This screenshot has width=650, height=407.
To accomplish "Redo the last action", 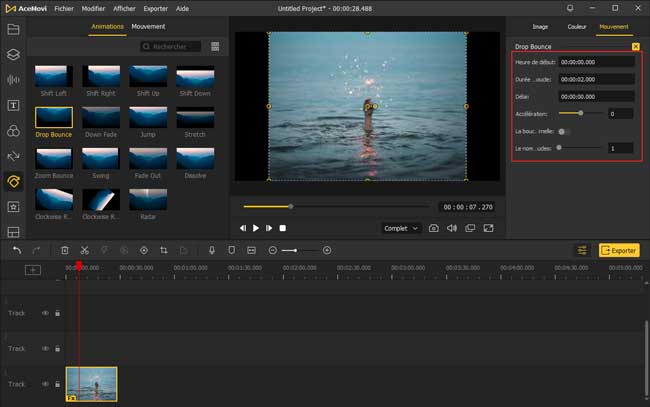I will point(36,250).
